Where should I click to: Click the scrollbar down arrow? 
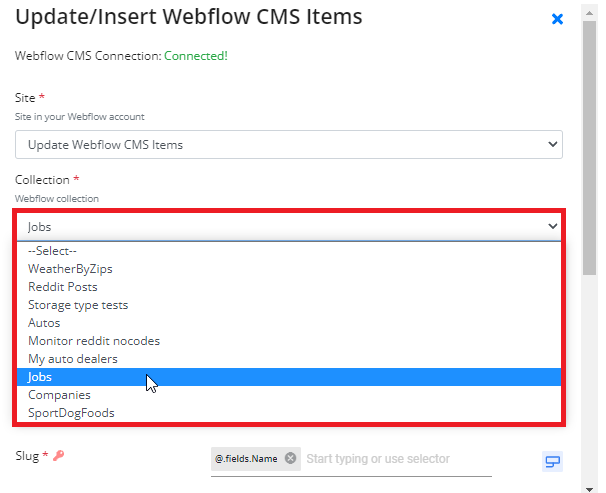pos(589,489)
